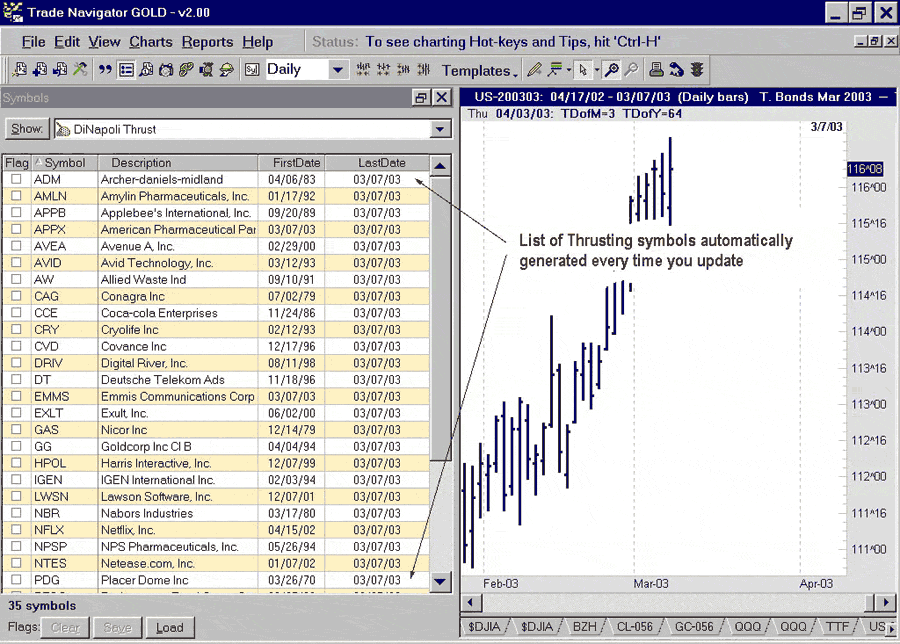Open the Daily timeframe dropdown arrow
This screenshot has width=900, height=644.
338,70
